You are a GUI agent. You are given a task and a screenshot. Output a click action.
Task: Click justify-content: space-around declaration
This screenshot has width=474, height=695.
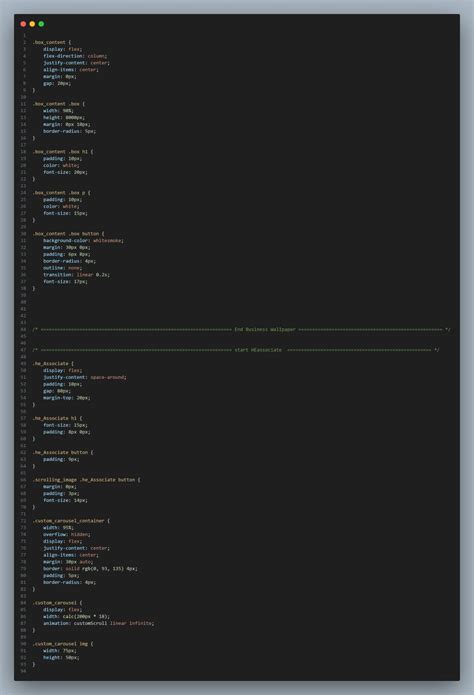(x=85, y=377)
